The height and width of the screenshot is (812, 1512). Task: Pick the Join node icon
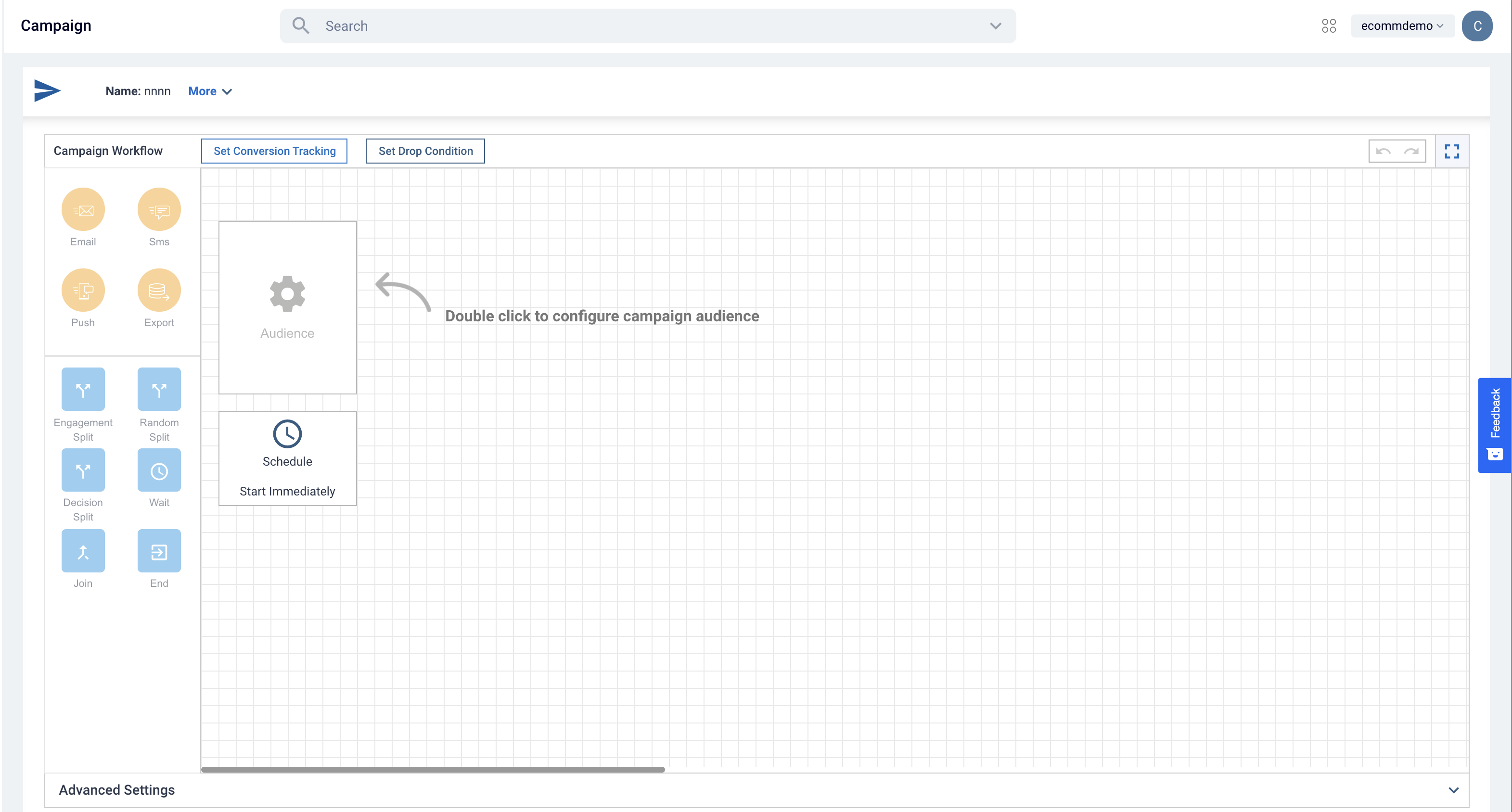coord(83,551)
